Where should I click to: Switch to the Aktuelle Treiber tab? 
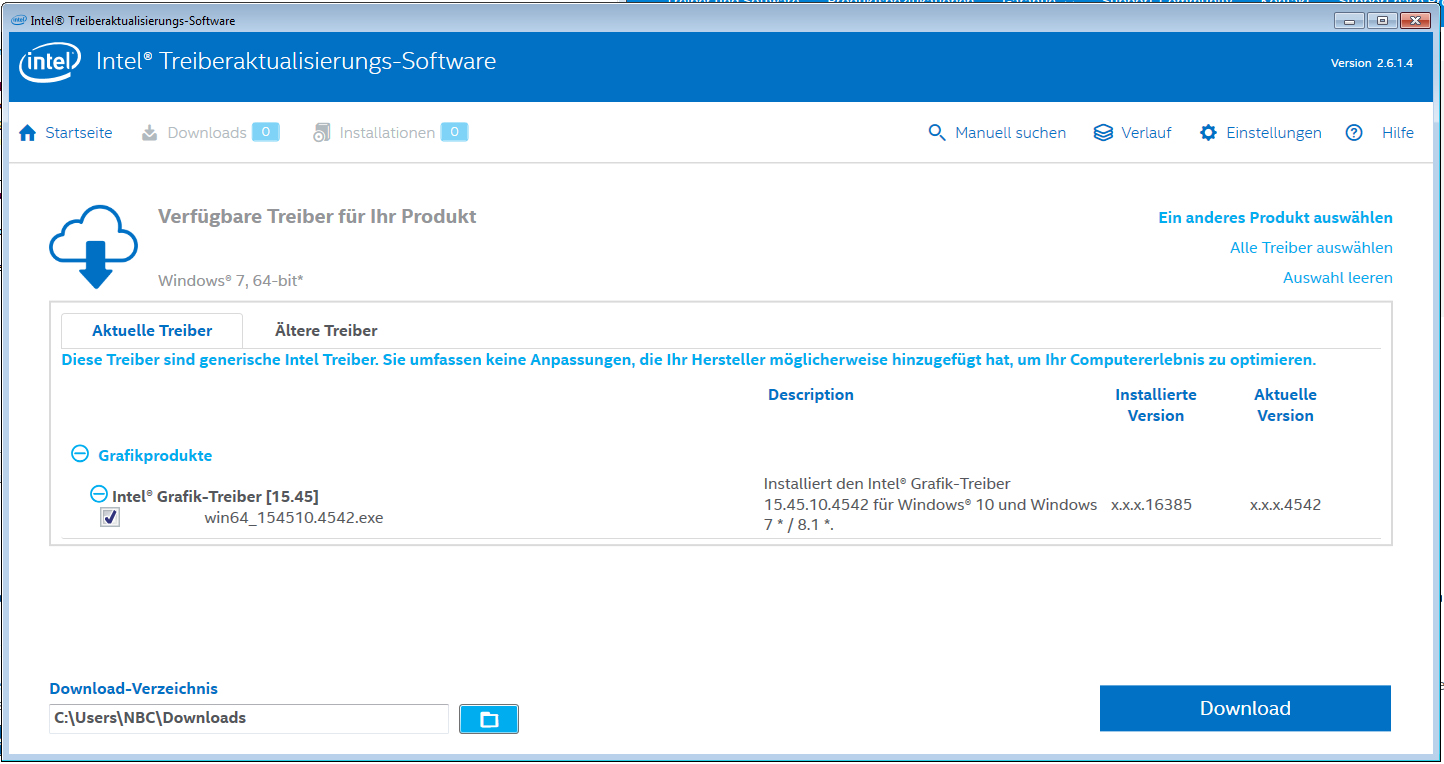pyautogui.click(x=152, y=330)
